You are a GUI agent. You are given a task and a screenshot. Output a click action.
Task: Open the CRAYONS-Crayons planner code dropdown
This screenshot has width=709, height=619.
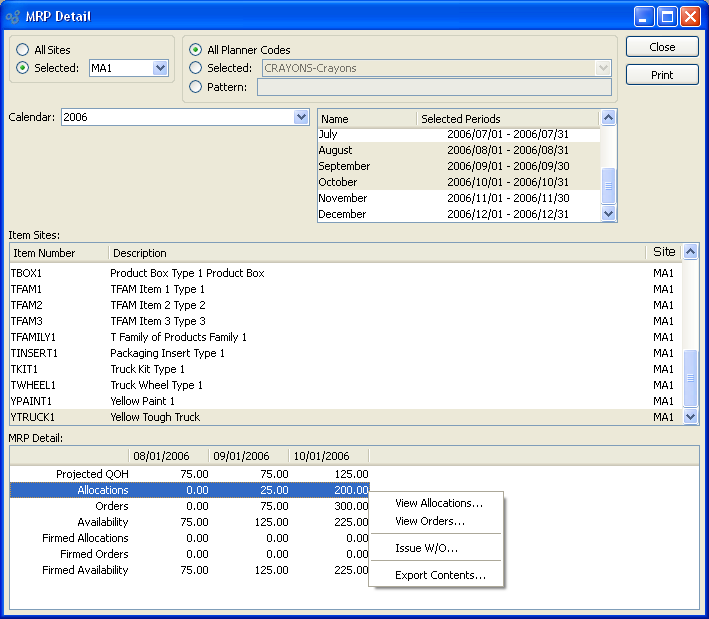pyautogui.click(x=602, y=68)
